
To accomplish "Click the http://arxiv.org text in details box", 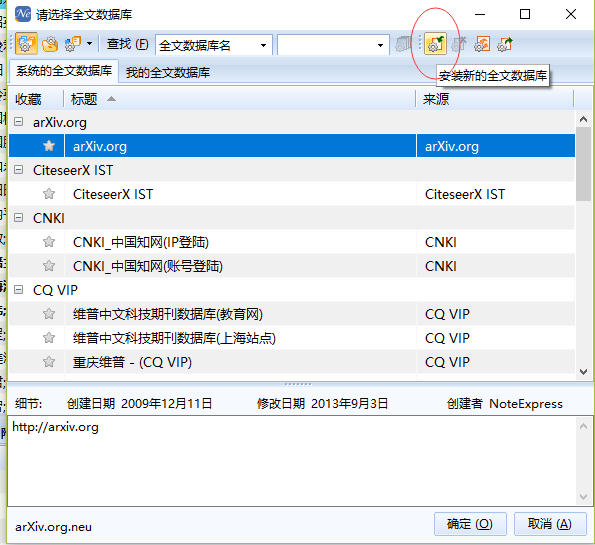I will tap(55, 427).
